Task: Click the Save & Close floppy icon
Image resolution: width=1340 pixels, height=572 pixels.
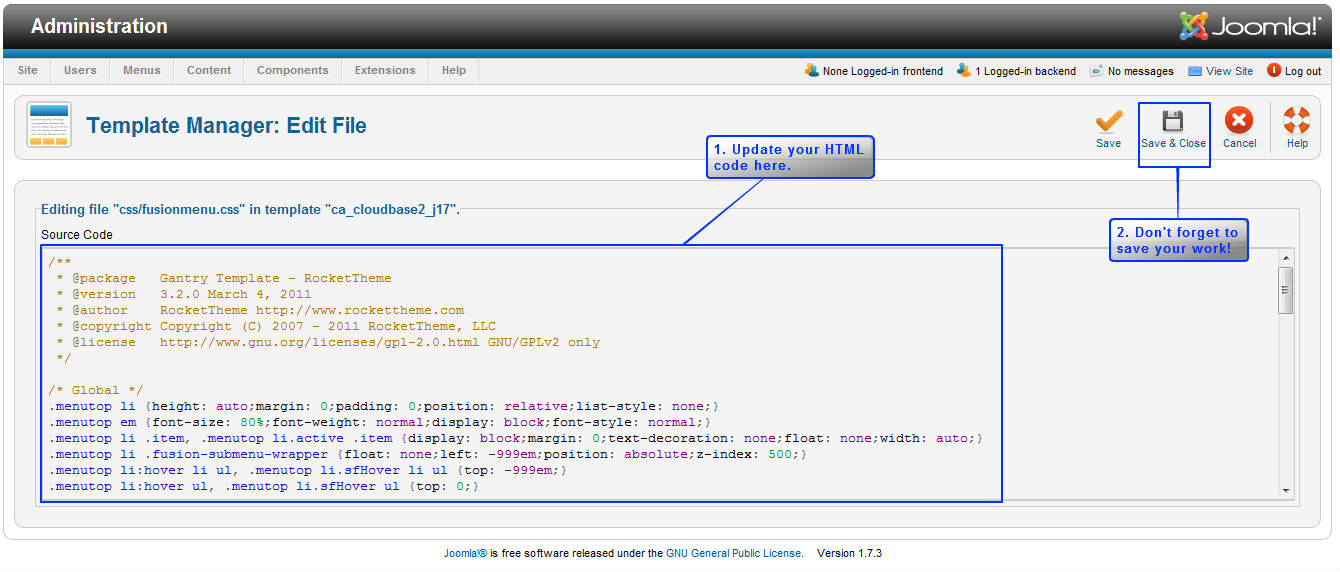Action: coord(1173,121)
